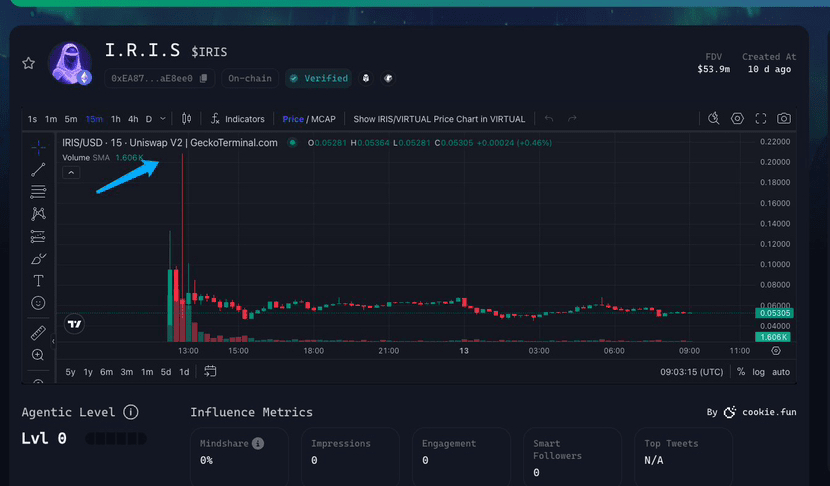Select the forecasting and measurement tool
830x486 pixels.
[38, 236]
